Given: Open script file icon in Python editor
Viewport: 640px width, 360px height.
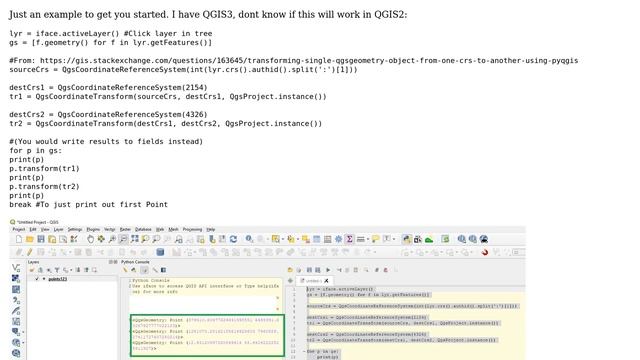Looking at the screenshot, I should click(x=290, y=270).
